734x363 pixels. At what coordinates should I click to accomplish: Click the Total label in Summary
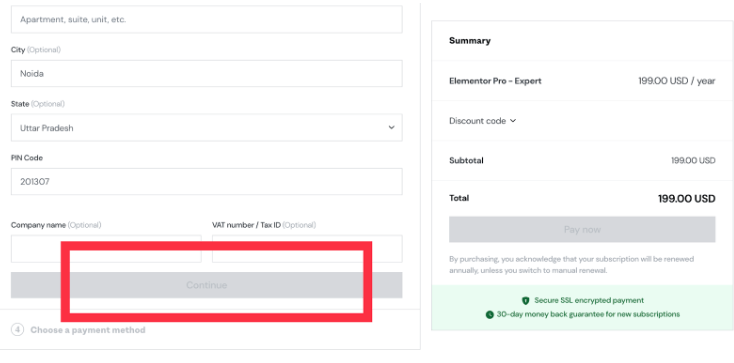(459, 198)
